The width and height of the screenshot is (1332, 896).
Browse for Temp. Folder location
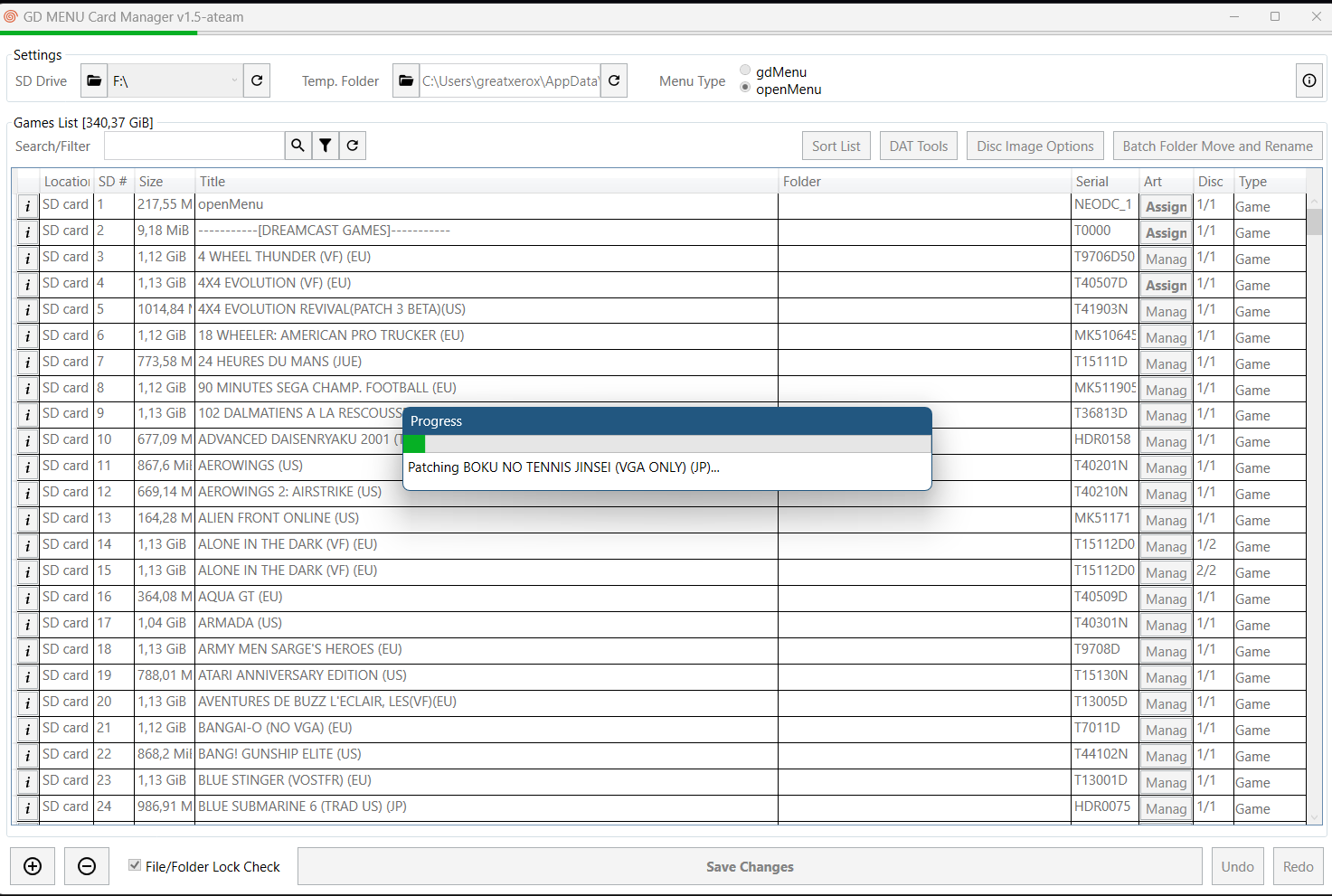[406, 81]
